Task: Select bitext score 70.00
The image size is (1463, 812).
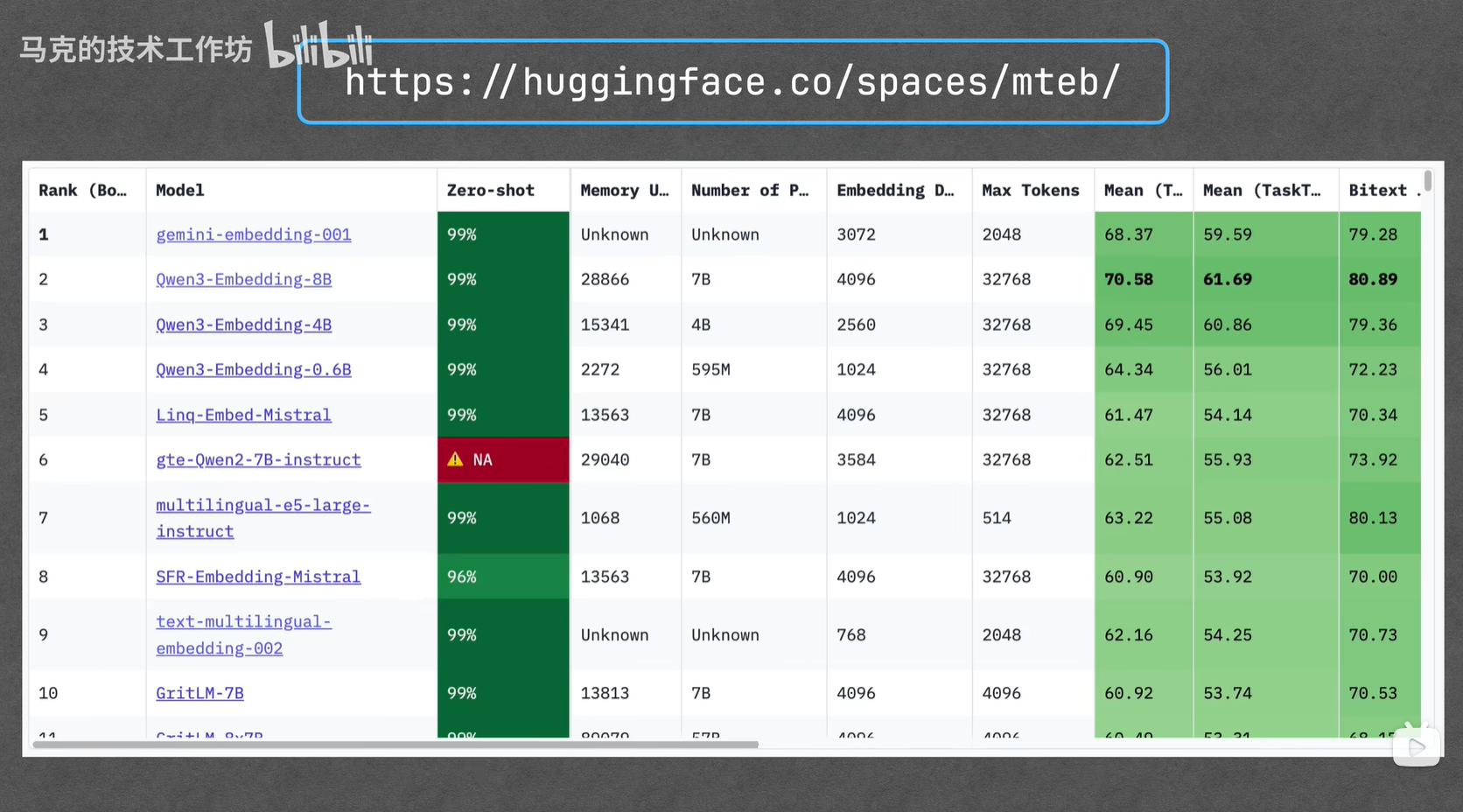Action: point(1373,577)
